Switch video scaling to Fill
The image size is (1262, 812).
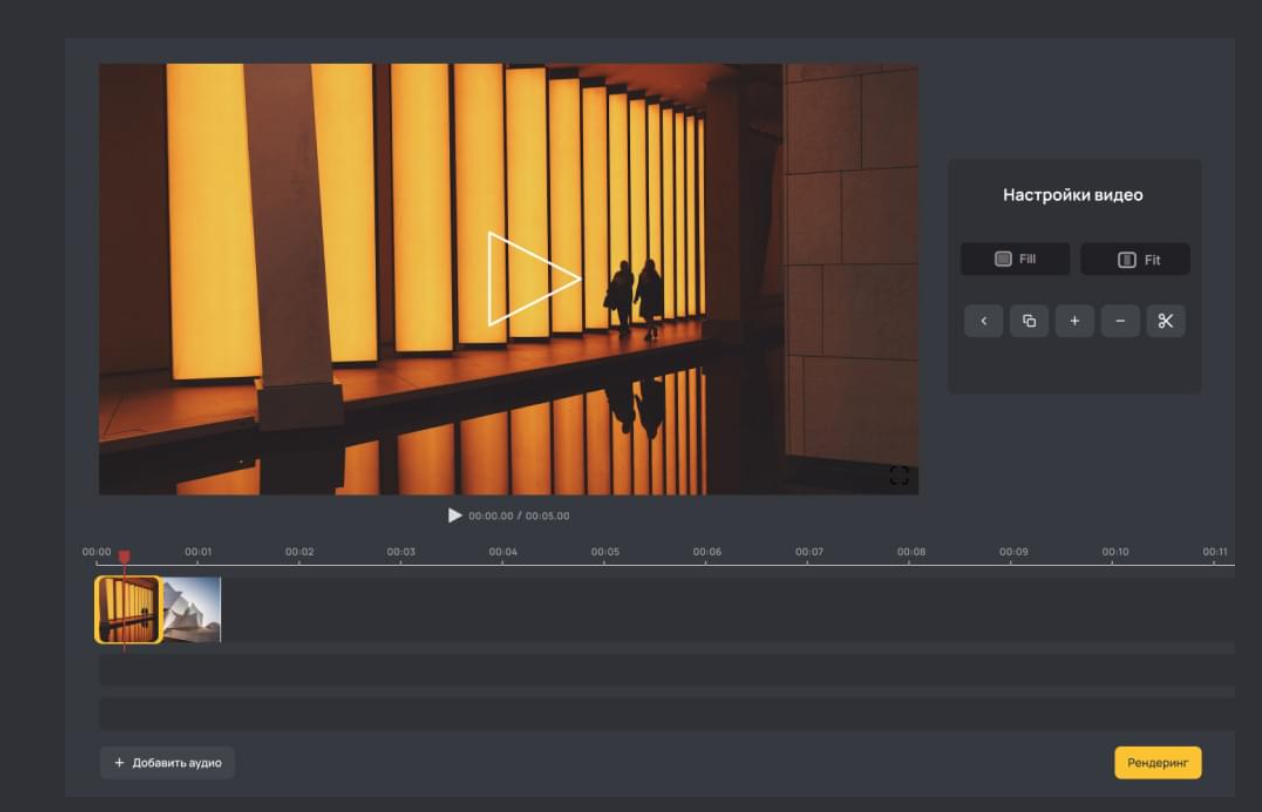(x=1015, y=259)
